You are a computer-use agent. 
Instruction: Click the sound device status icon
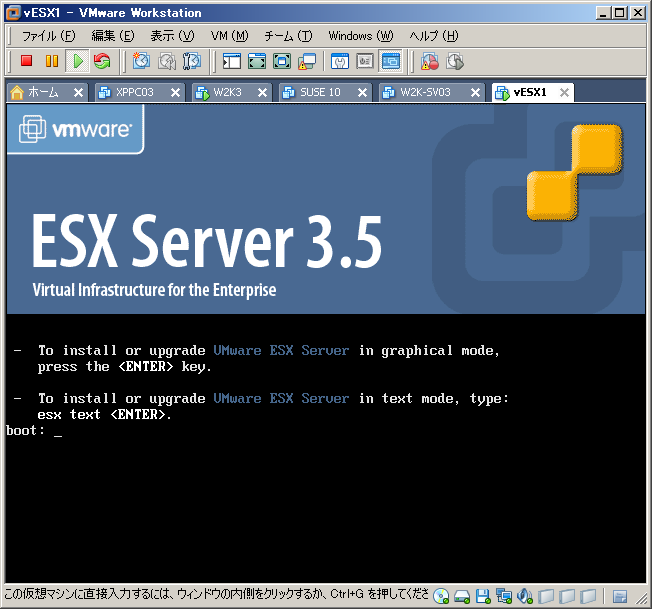tap(525, 597)
